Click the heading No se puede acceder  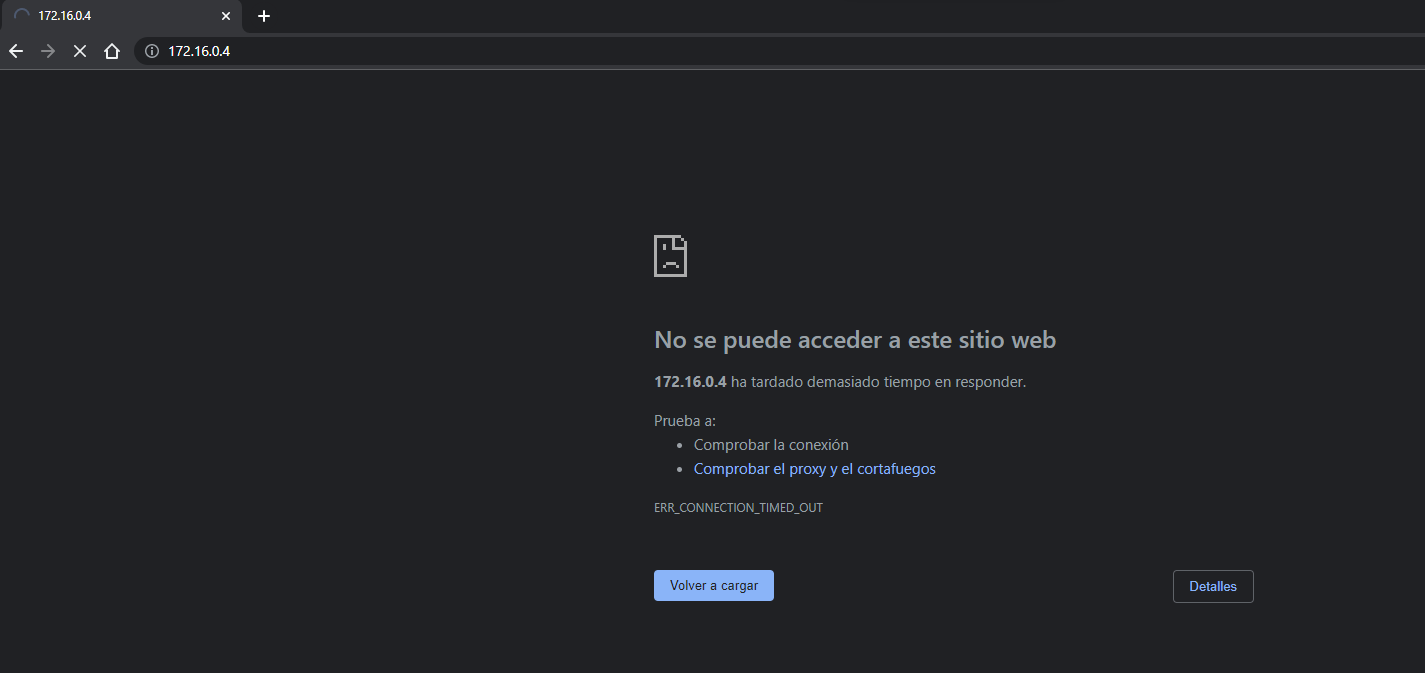855,340
